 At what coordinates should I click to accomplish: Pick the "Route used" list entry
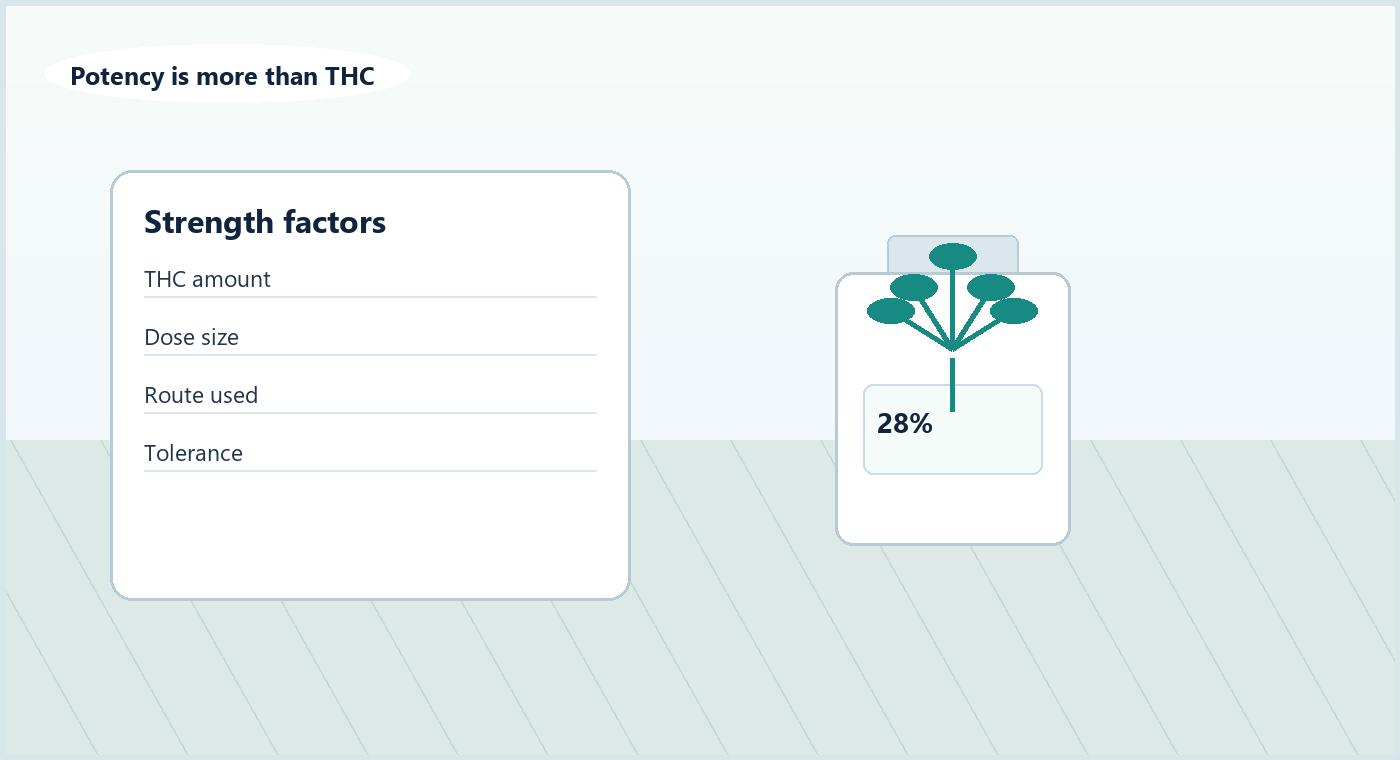coord(370,396)
